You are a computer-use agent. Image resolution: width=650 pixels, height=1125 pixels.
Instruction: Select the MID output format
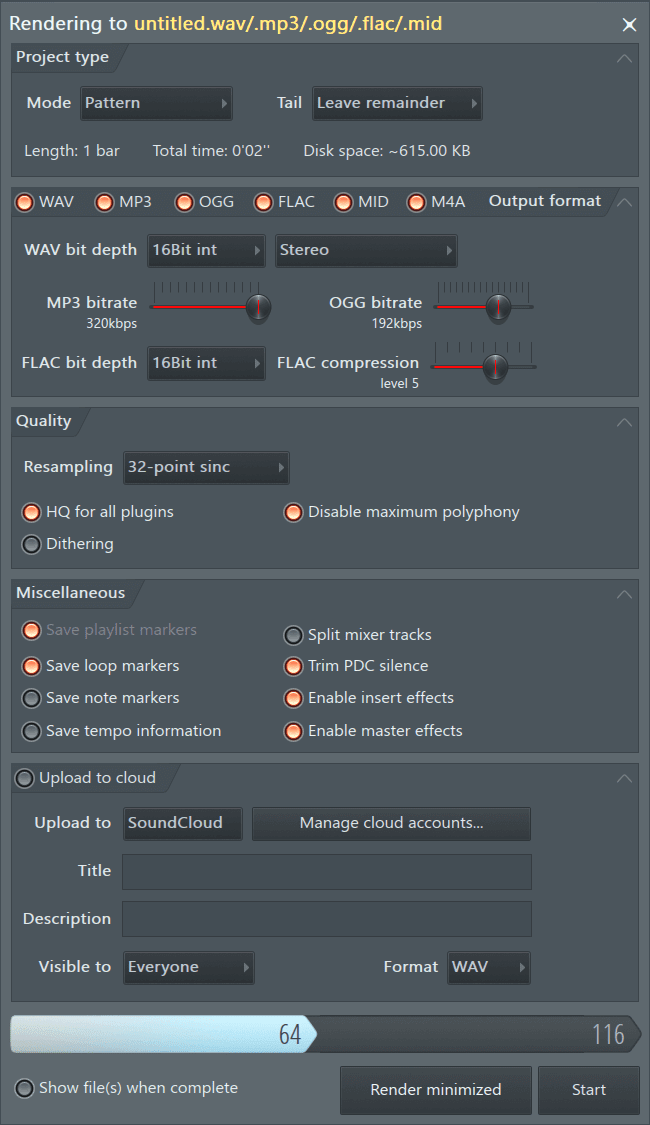[x=343, y=202]
